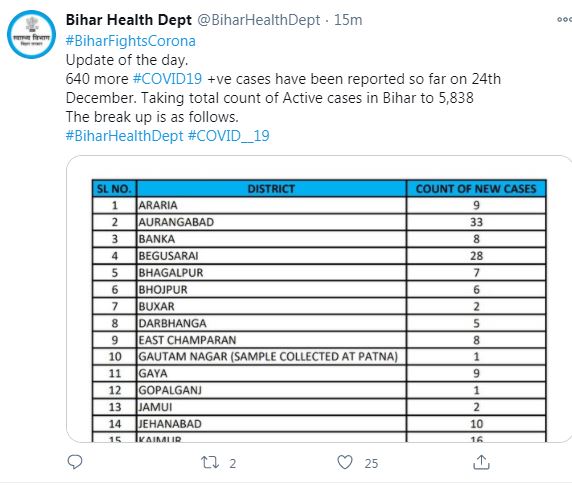Click the Bihar Health Dept display name
This screenshot has height=485, width=572.
click(x=129, y=20)
